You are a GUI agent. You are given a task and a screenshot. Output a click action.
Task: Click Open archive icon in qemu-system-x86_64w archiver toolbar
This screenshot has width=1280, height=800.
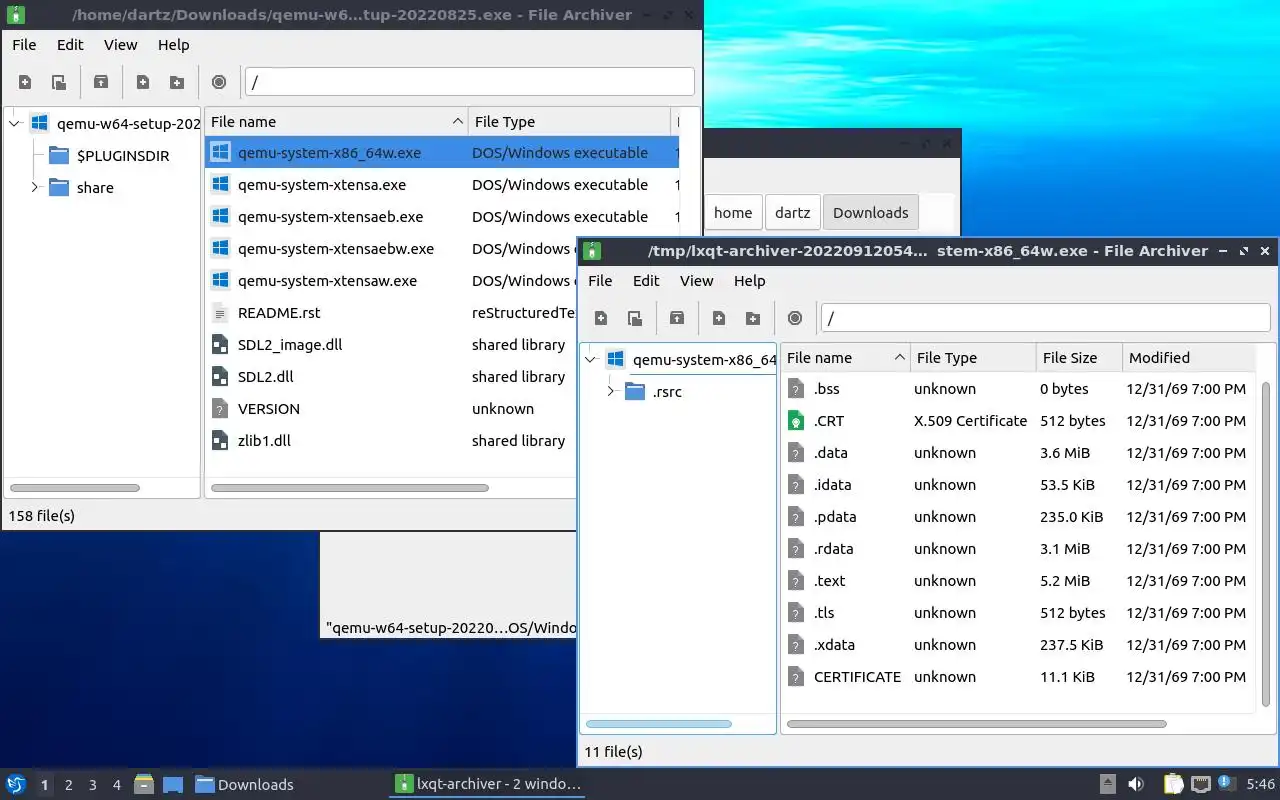(x=635, y=318)
